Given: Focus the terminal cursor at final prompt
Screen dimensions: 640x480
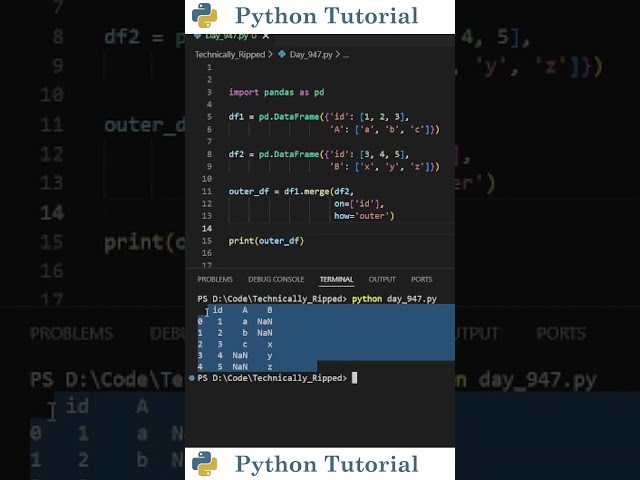Looking at the screenshot, I should (x=354, y=378).
